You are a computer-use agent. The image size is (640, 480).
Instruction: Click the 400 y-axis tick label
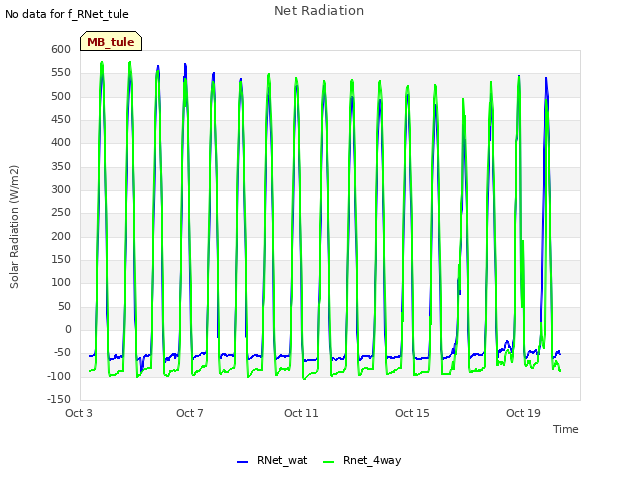[61, 142]
